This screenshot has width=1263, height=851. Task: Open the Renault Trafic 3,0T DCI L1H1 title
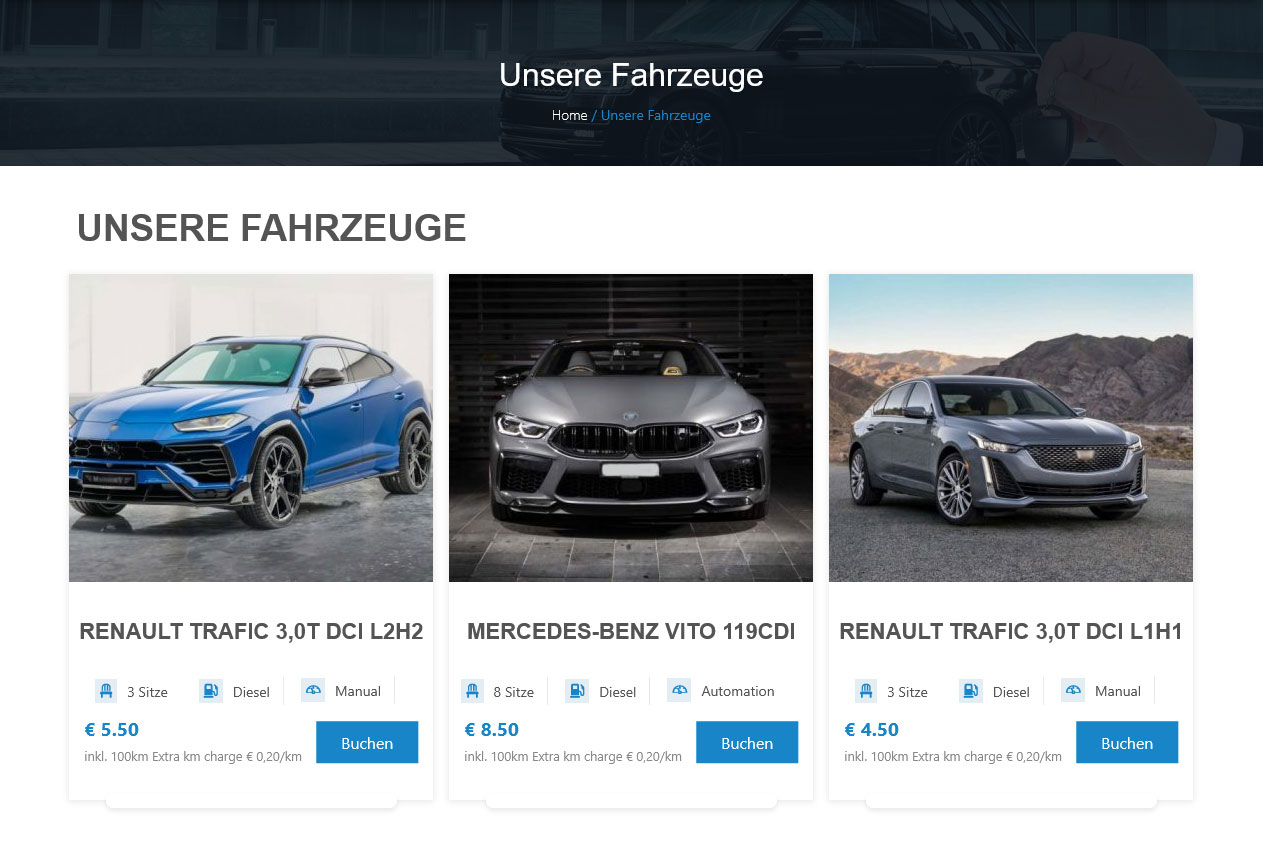(x=1011, y=631)
